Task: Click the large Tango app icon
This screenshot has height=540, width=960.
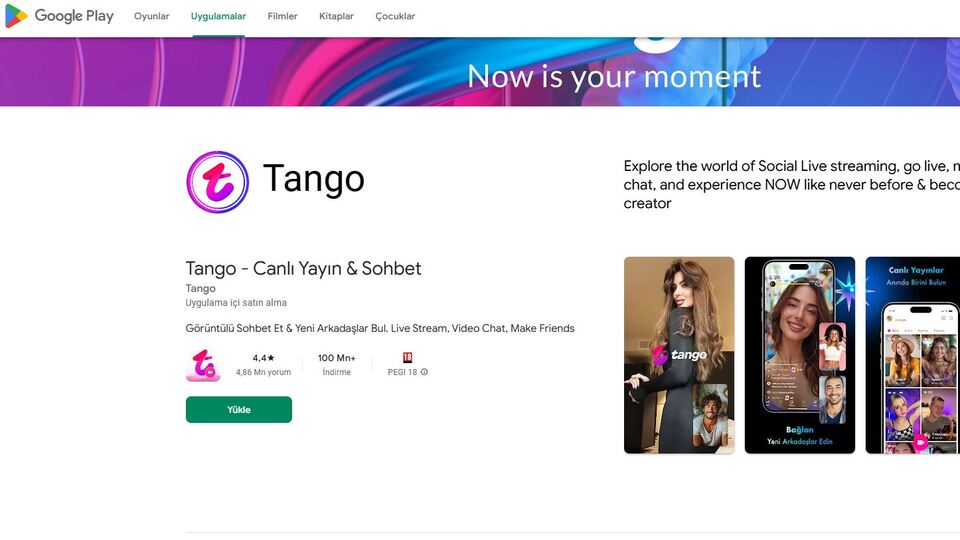Action: [x=217, y=182]
